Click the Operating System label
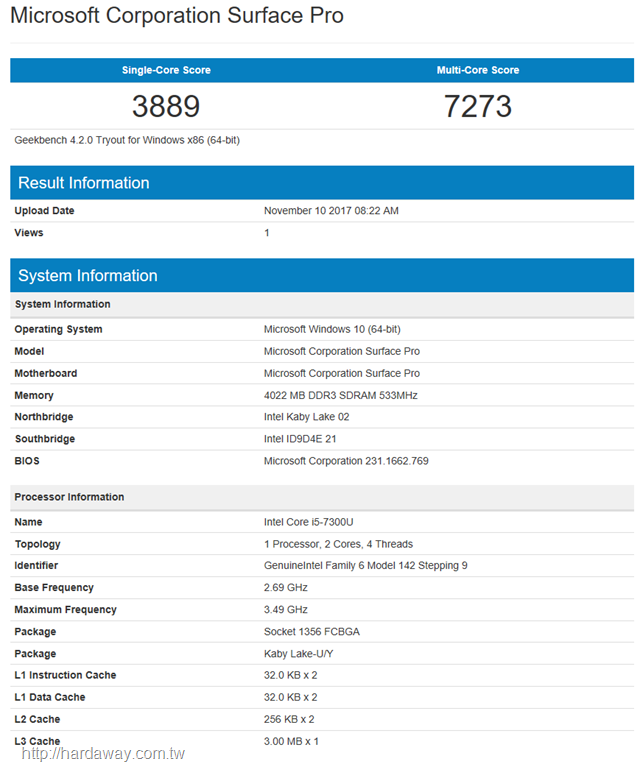The height and width of the screenshot is (764, 640). (58, 329)
